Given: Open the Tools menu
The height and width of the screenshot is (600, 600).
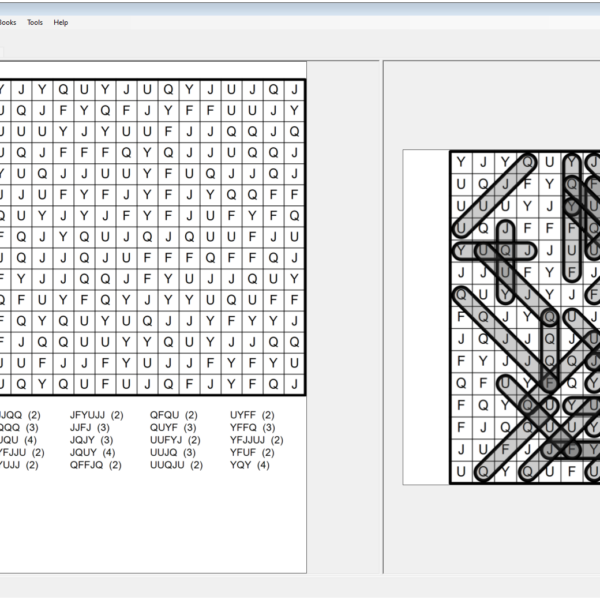Looking at the screenshot, I should coord(35,22).
